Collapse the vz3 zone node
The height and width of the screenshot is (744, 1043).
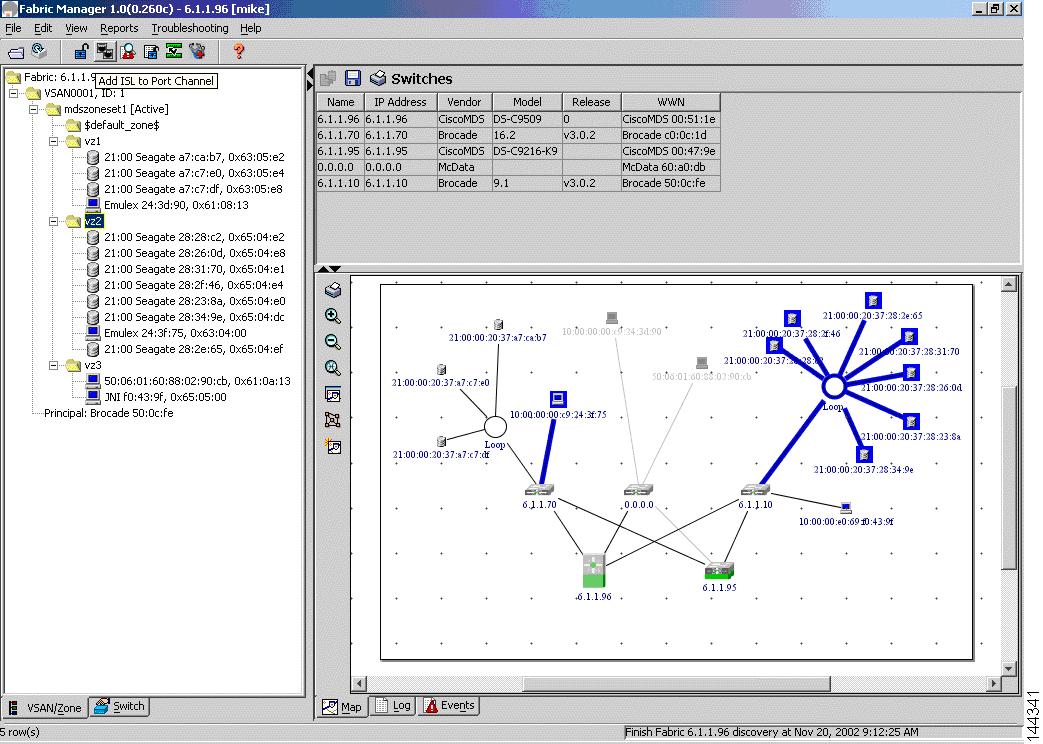coord(53,365)
